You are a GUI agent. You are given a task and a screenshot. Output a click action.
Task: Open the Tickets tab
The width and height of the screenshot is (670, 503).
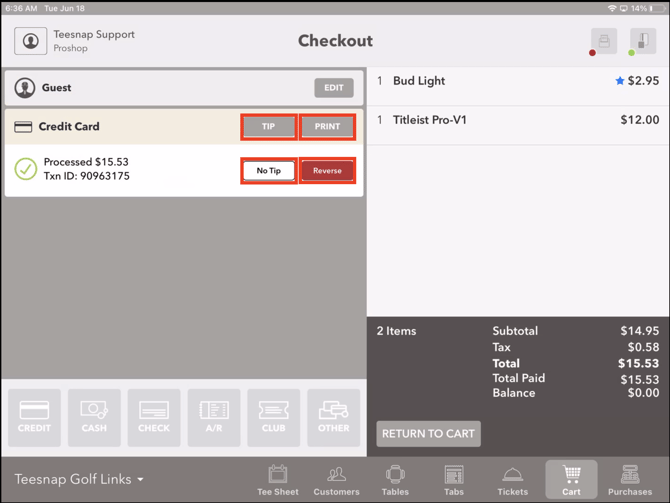[512, 480]
